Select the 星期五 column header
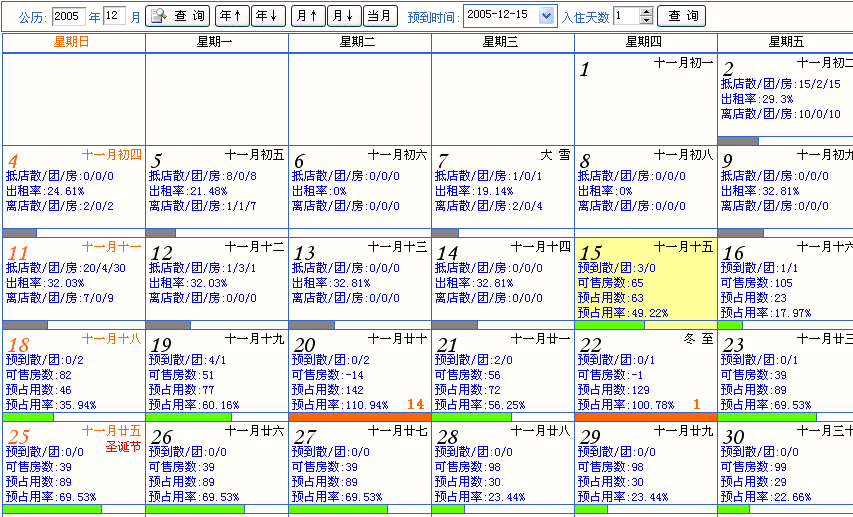 point(786,42)
